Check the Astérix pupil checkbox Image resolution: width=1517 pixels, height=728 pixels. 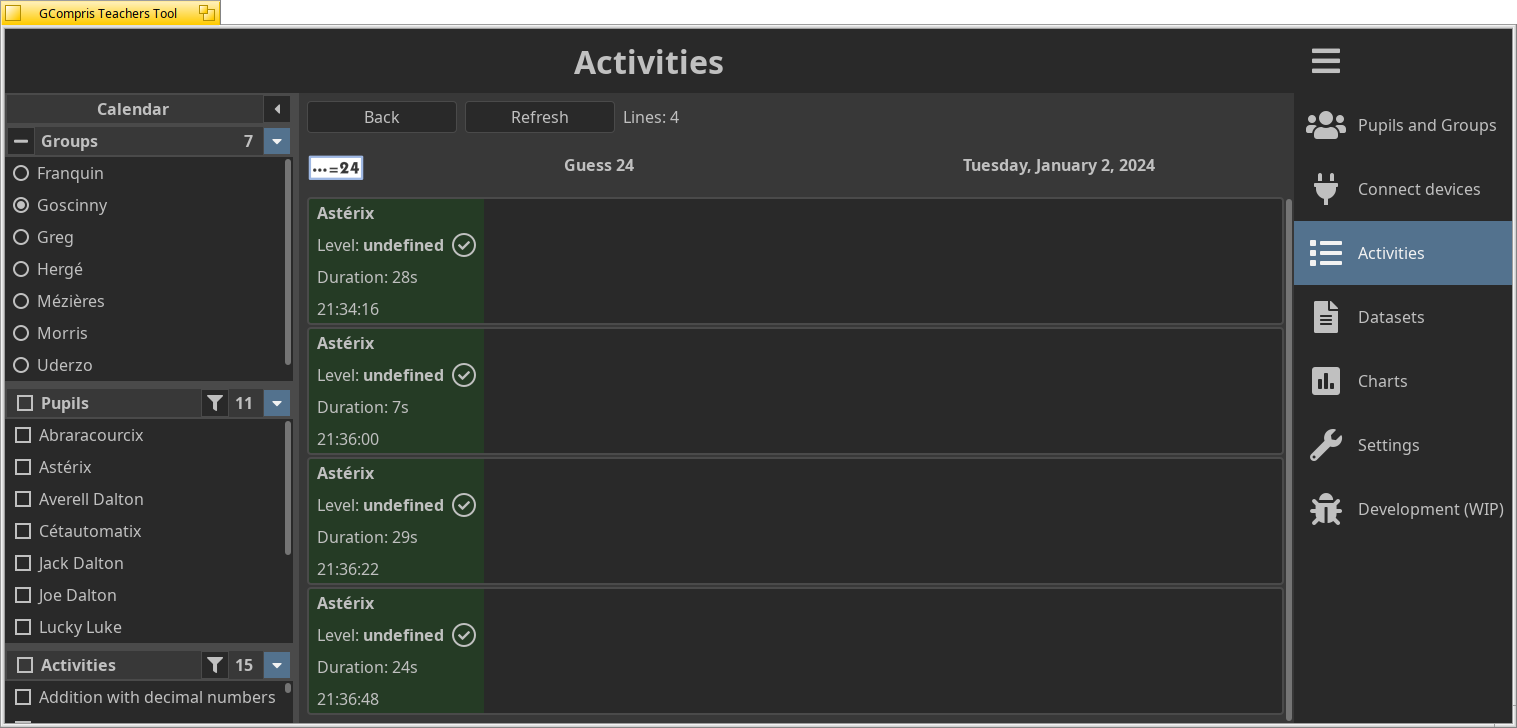(x=23, y=467)
